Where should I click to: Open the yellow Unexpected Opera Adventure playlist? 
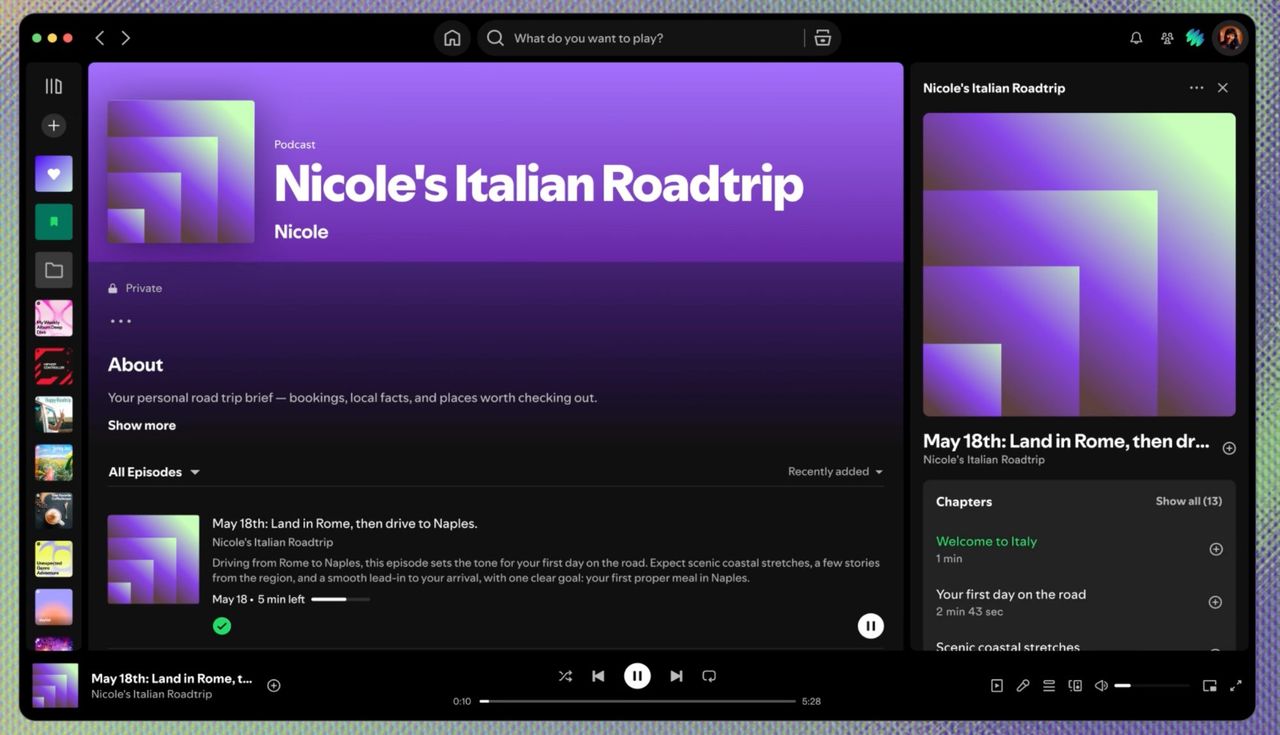(54, 559)
